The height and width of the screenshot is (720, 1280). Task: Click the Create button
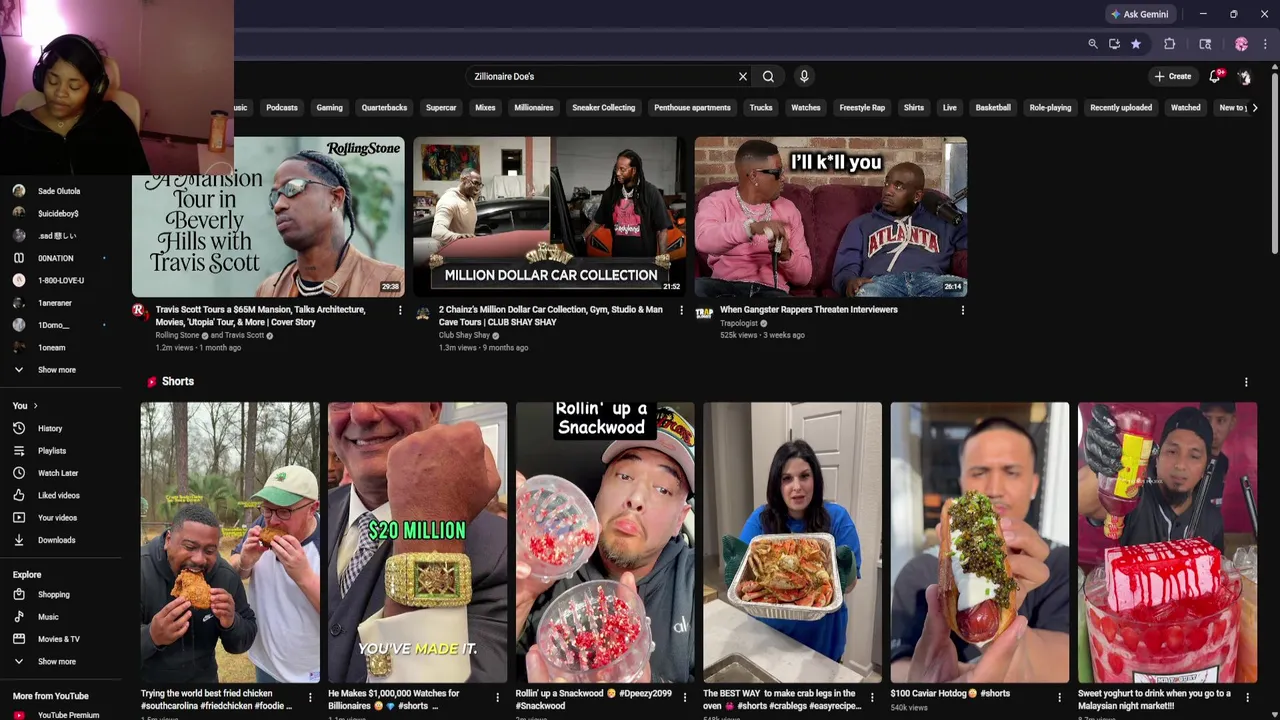tap(1173, 76)
